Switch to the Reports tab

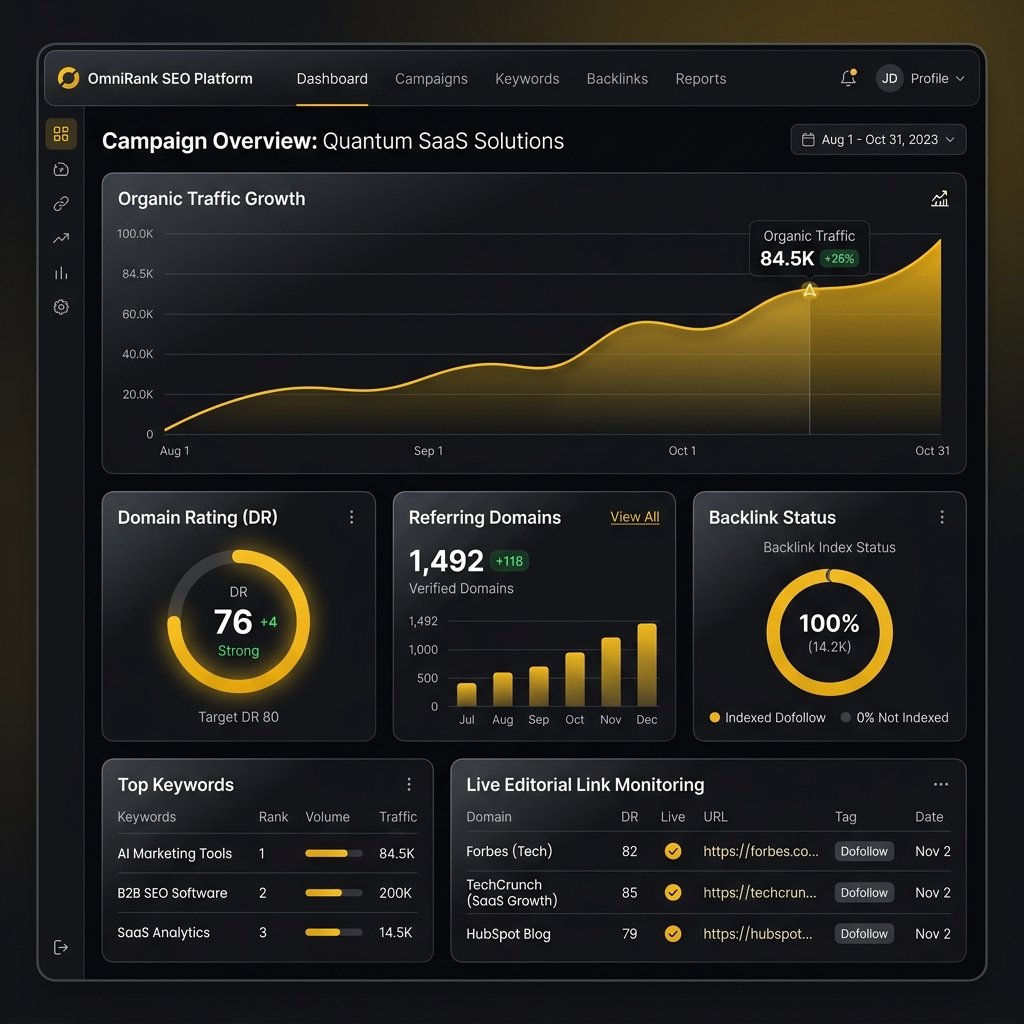(701, 79)
